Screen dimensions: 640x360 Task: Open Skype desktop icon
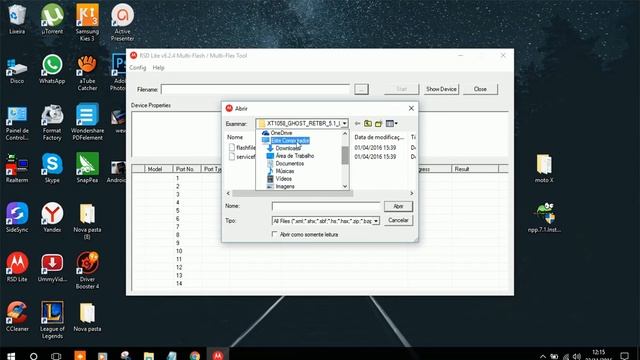(52, 168)
